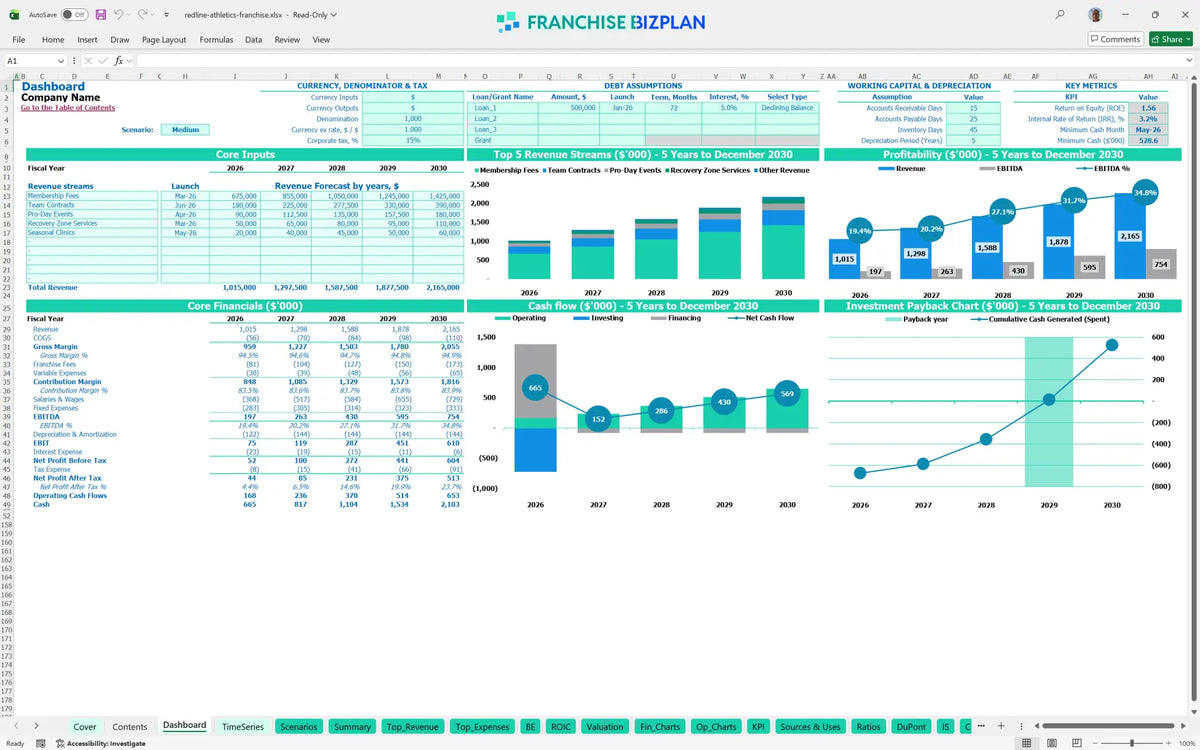This screenshot has height=750, width=1200.
Task: Switch to the Top_Expenses sheet tab
Action: coord(483,727)
